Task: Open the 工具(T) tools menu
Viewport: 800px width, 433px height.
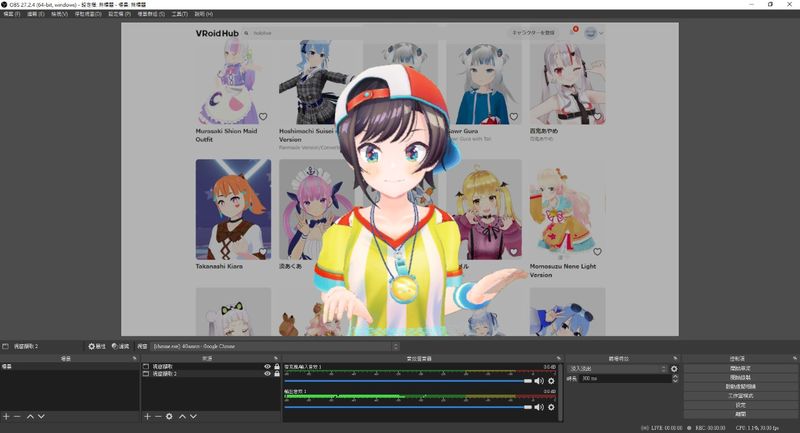Action: coord(180,14)
